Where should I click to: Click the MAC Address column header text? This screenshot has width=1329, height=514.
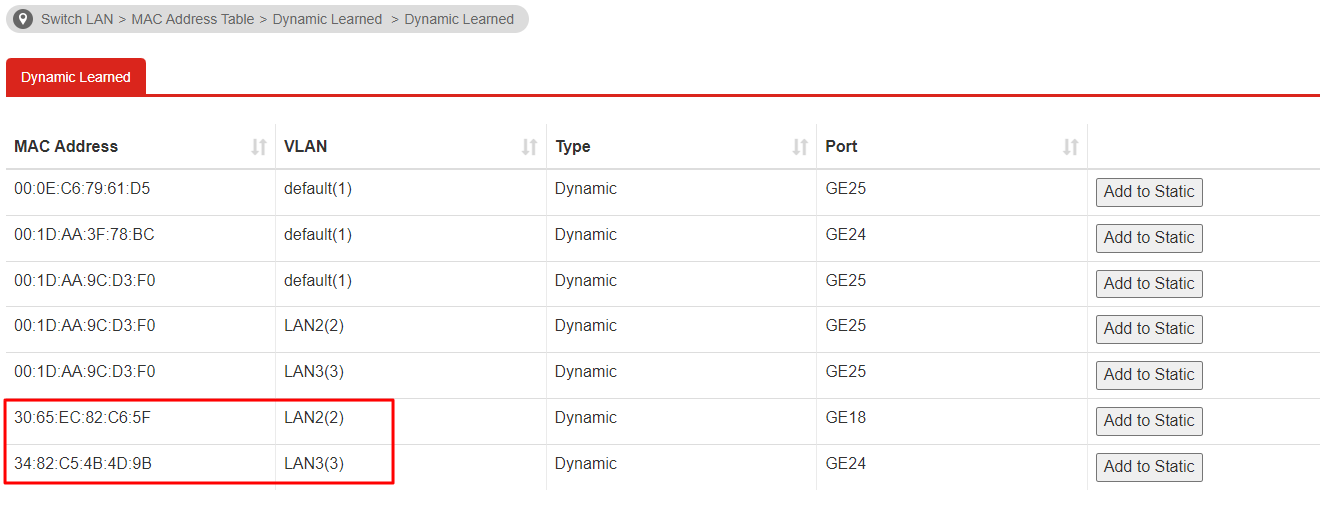[x=66, y=147]
